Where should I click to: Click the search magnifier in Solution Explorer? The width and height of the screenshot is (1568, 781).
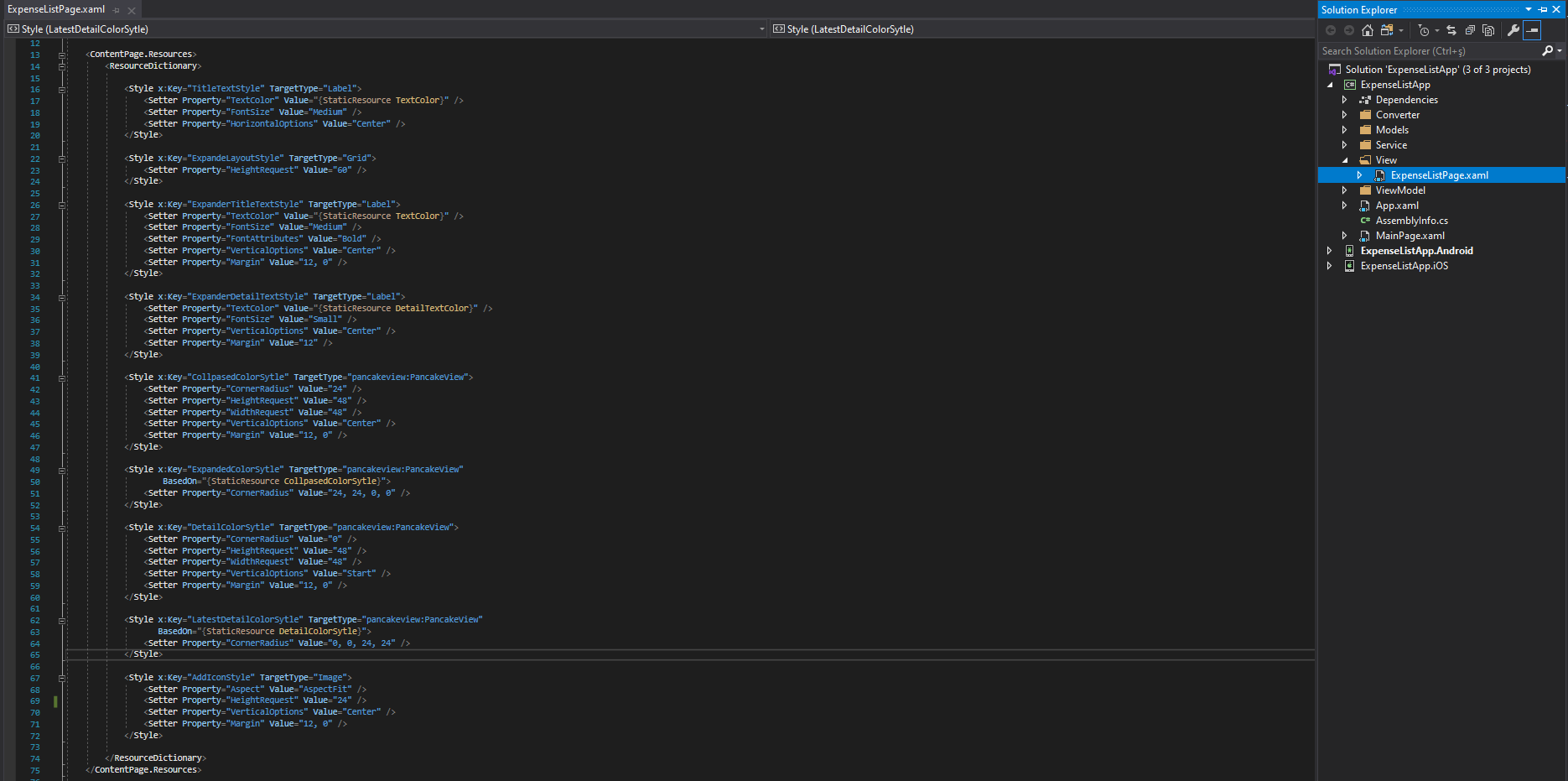point(1548,51)
